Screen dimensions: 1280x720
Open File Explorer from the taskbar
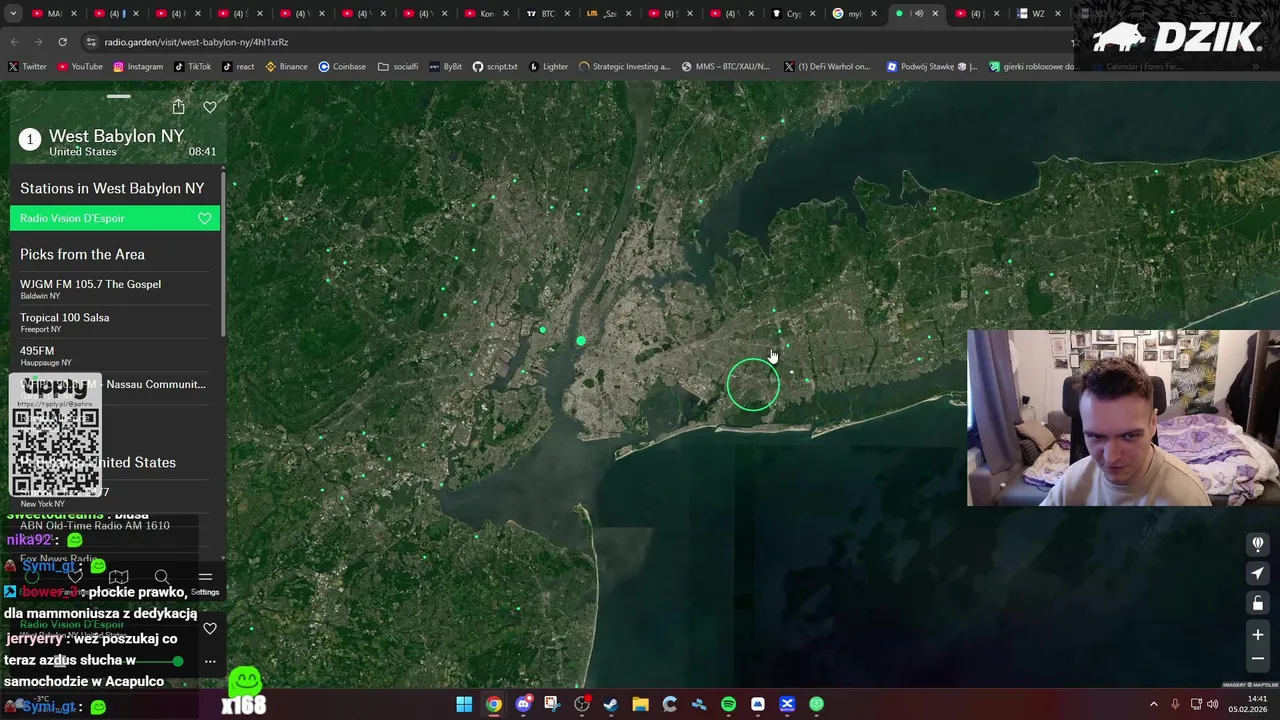pos(640,704)
